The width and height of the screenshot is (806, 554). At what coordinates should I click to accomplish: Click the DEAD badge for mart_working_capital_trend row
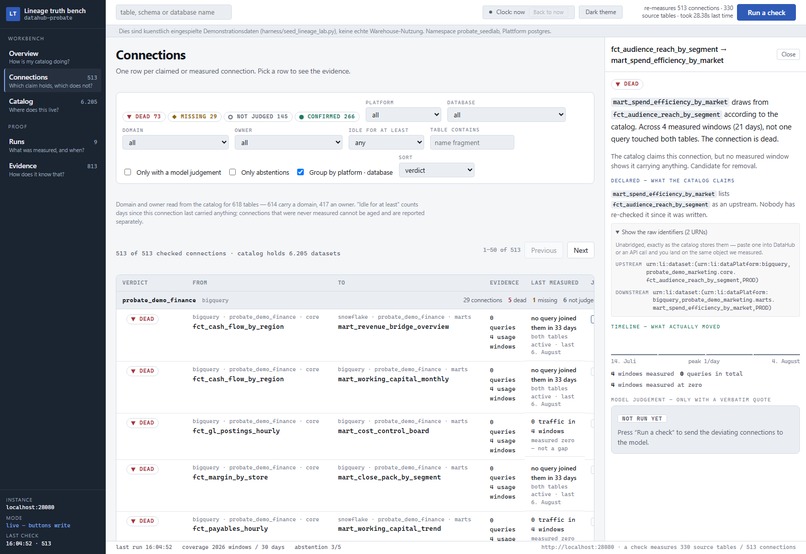tap(142, 521)
